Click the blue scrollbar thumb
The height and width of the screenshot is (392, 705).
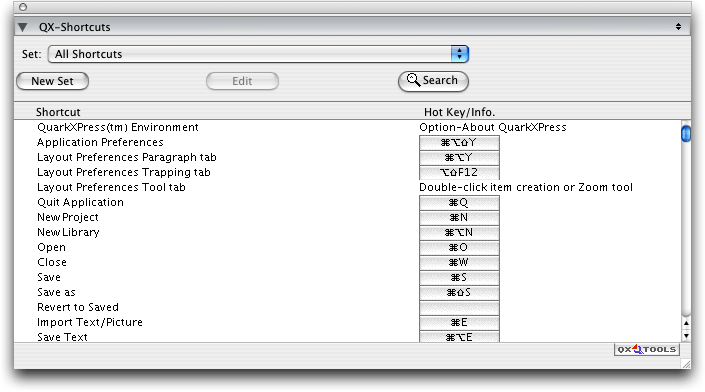click(686, 134)
